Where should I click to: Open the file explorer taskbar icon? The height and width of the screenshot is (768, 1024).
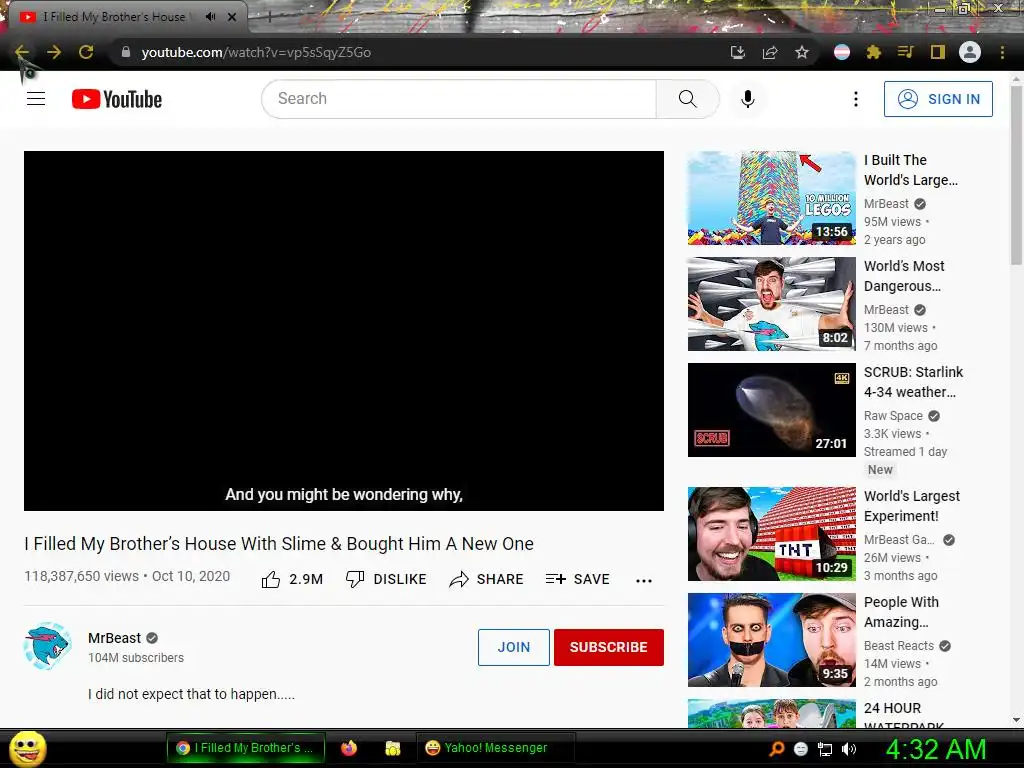pos(392,748)
